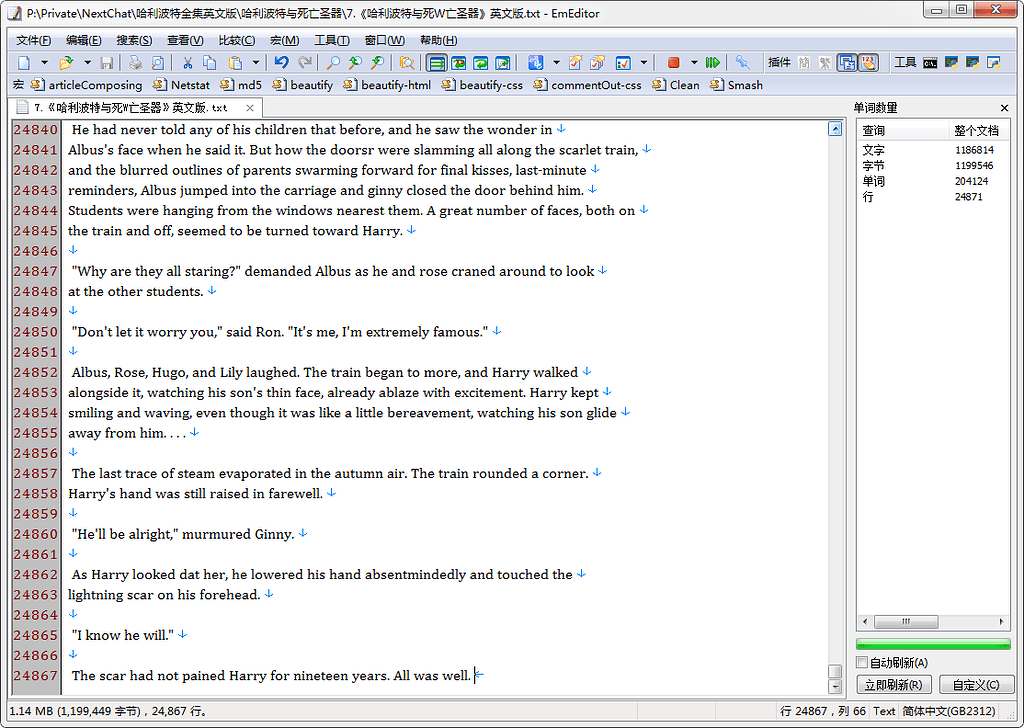Click the 自定义(C) button
This screenshot has height=728, width=1024.
tap(976, 684)
